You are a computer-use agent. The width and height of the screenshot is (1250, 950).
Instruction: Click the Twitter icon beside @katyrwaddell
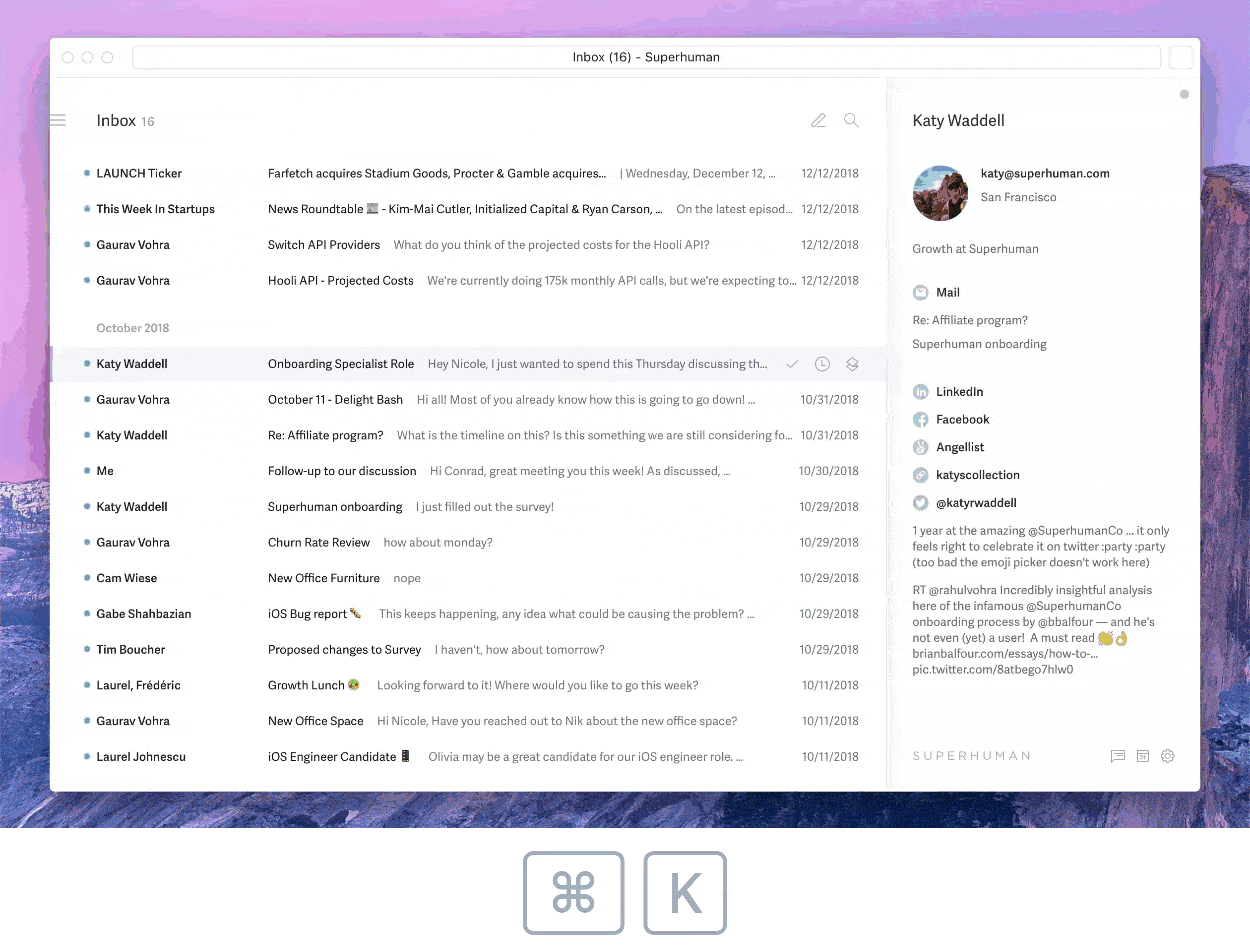(x=921, y=503)
